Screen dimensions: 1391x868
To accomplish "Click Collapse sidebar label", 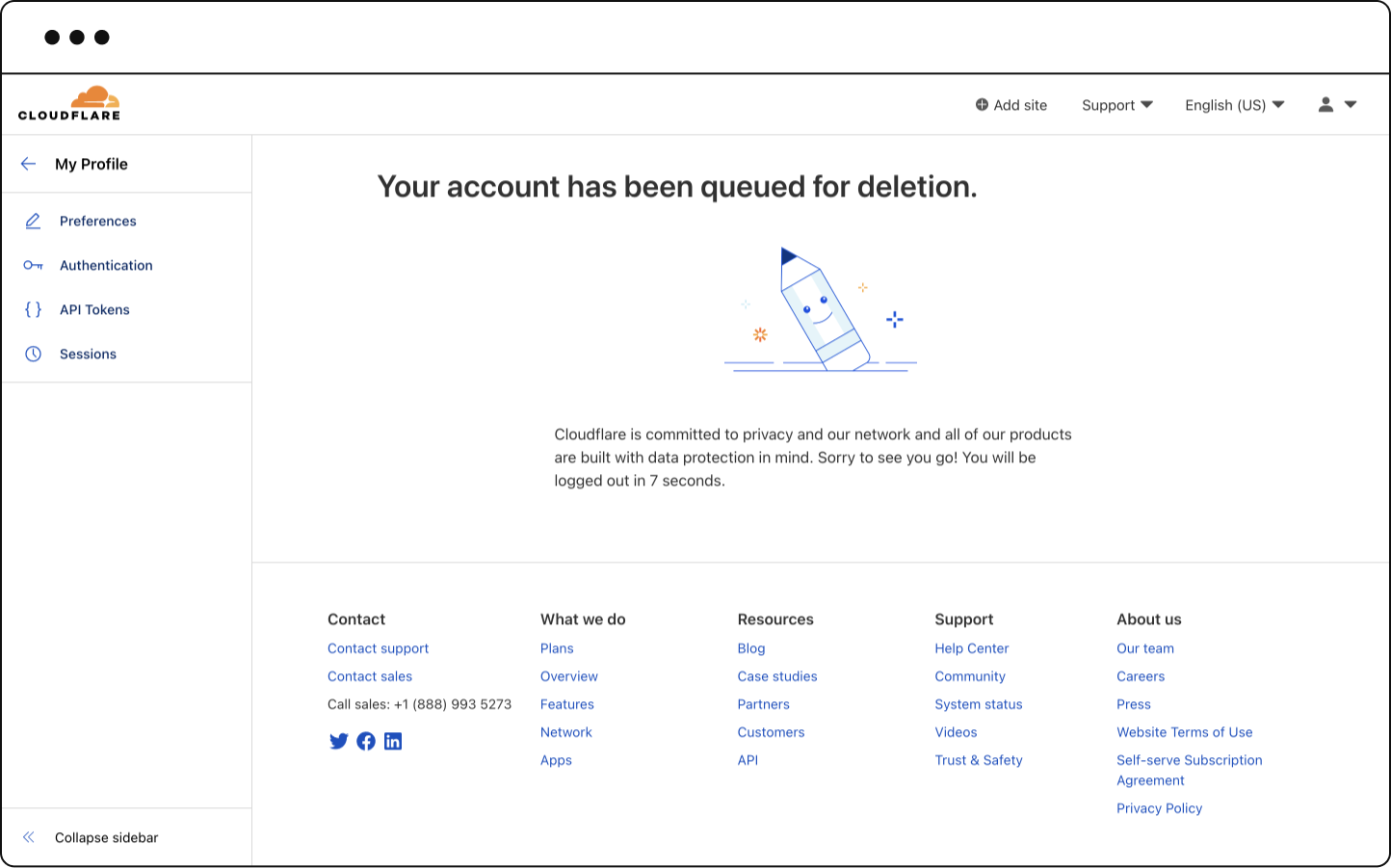I will (106, 837).
